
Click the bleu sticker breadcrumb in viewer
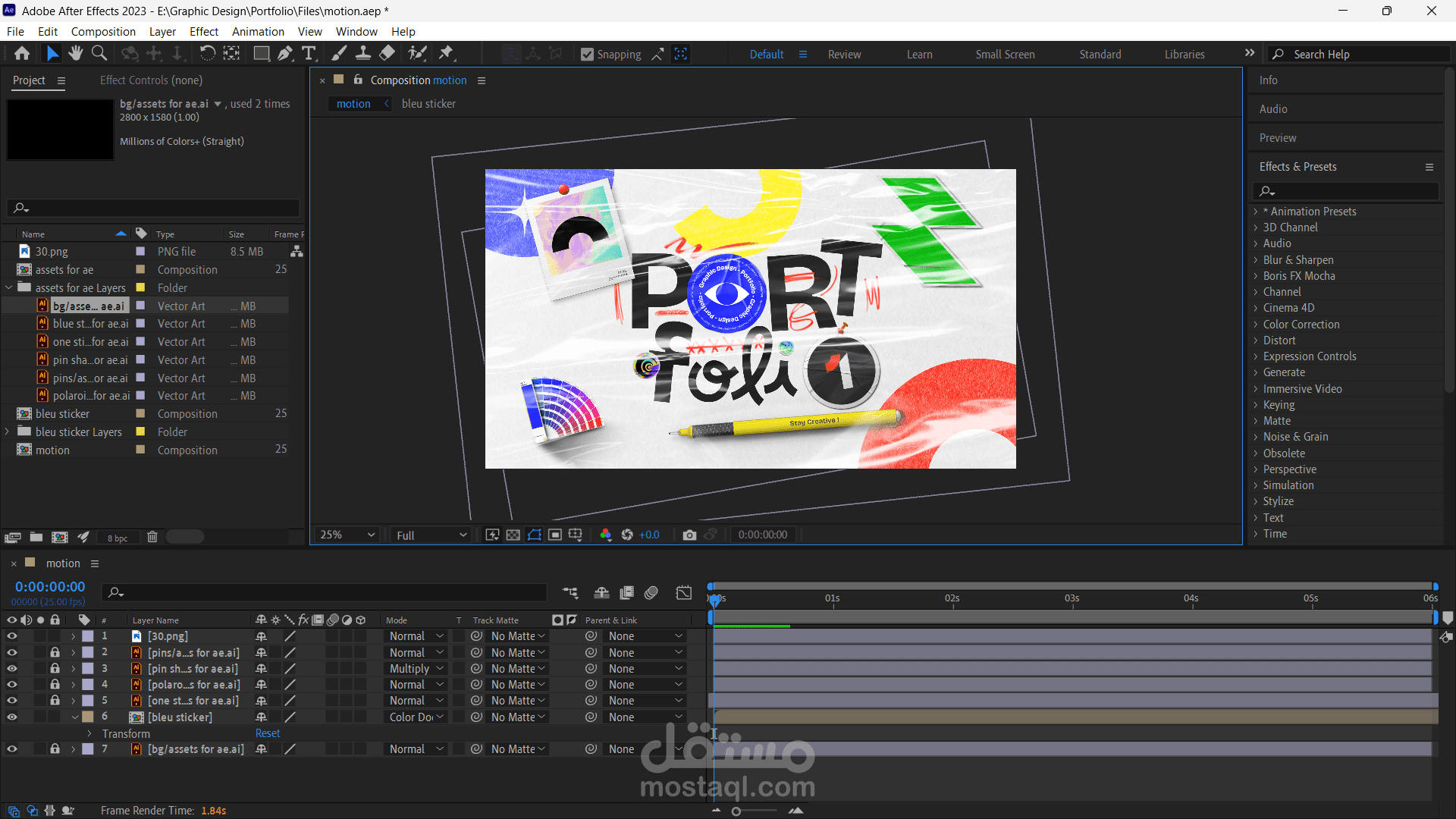[x=428, y=104]
